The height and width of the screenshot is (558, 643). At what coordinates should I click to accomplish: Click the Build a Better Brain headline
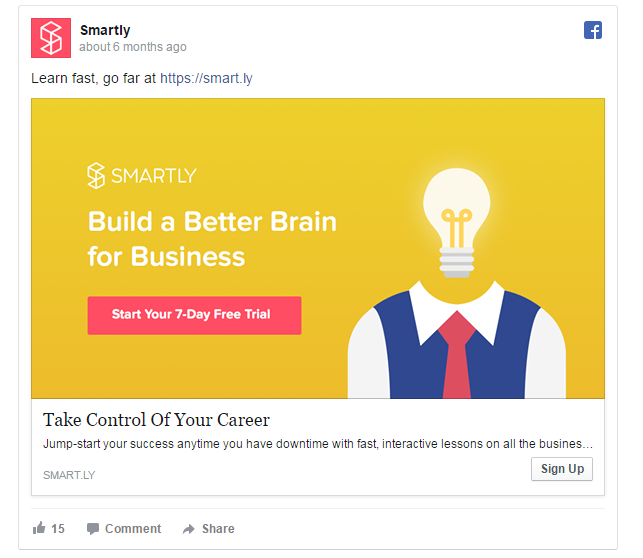pyautogui.click(x=212, y=239)
